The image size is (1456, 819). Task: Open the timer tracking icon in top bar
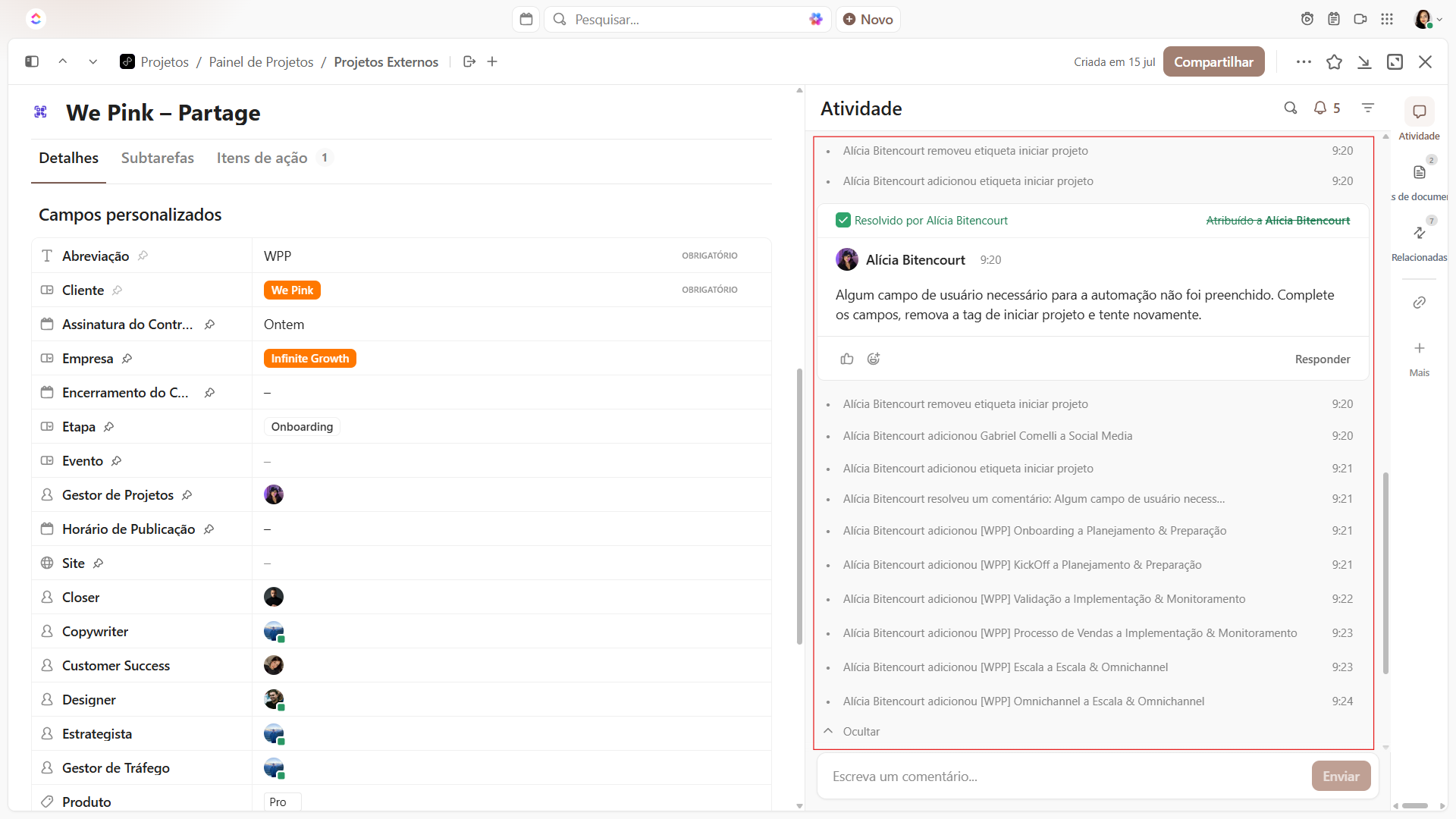pos(1307,19)
